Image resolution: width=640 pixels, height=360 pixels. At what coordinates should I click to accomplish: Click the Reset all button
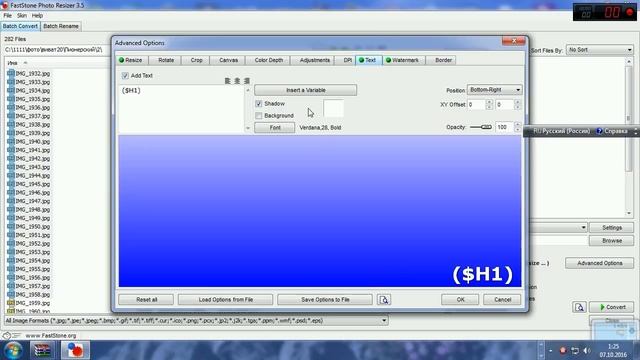(x=146, y=300)
